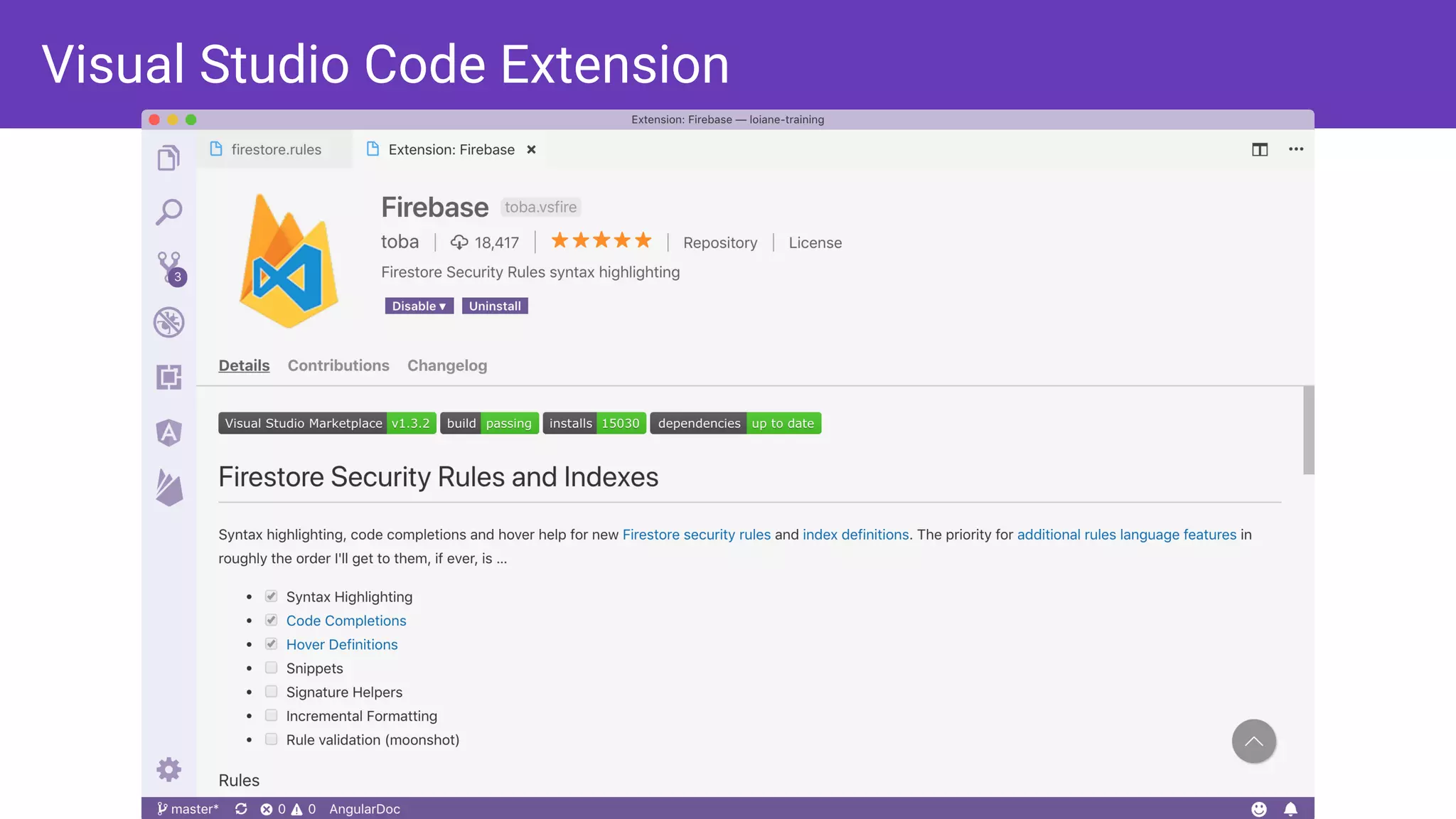Open the Repository link
Screen dimensions: 1456x819
point(720,242)
